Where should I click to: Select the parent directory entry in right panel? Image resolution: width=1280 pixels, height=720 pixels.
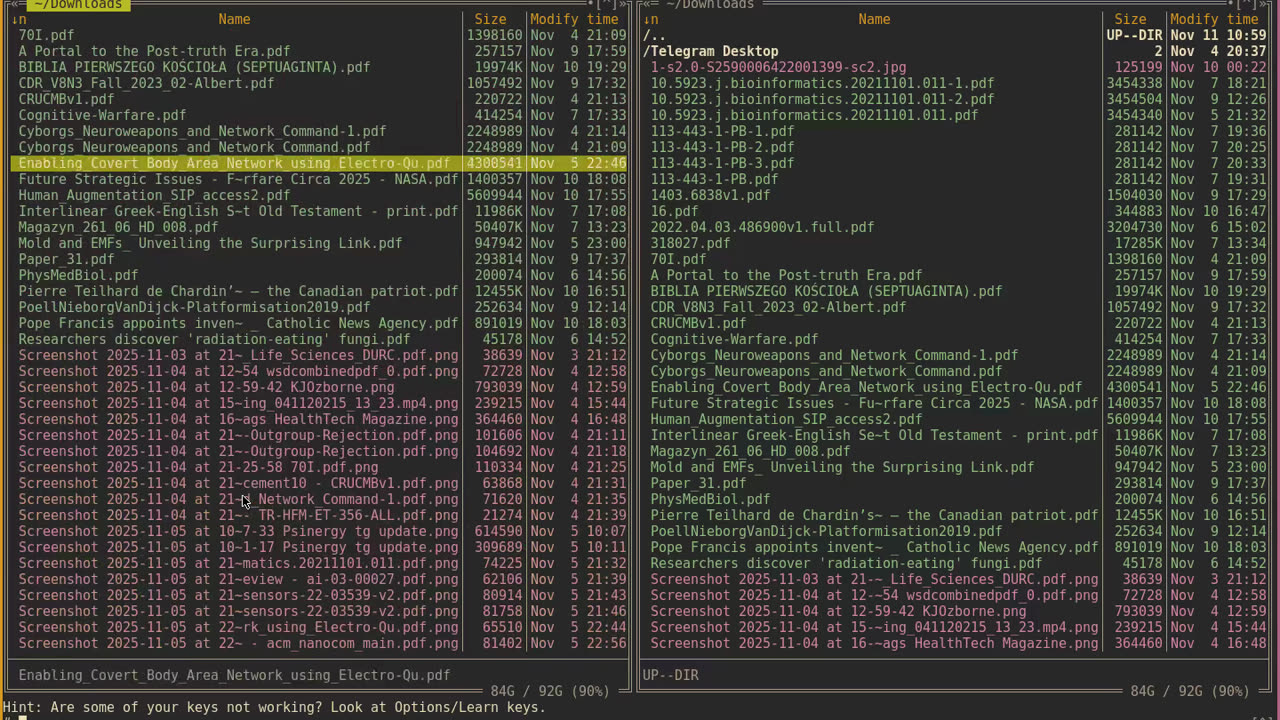[x=654, y=35]
